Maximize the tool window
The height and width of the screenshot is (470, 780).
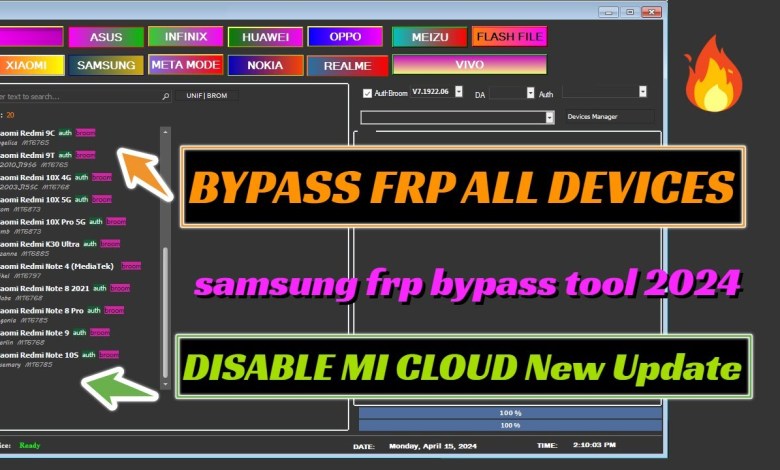pos(630,12)
